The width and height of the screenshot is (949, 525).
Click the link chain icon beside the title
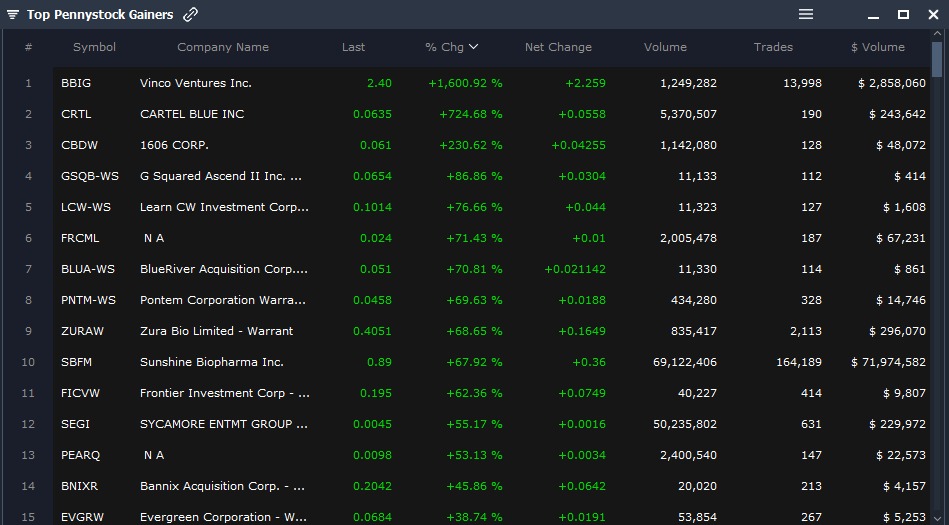coord(191,15)
